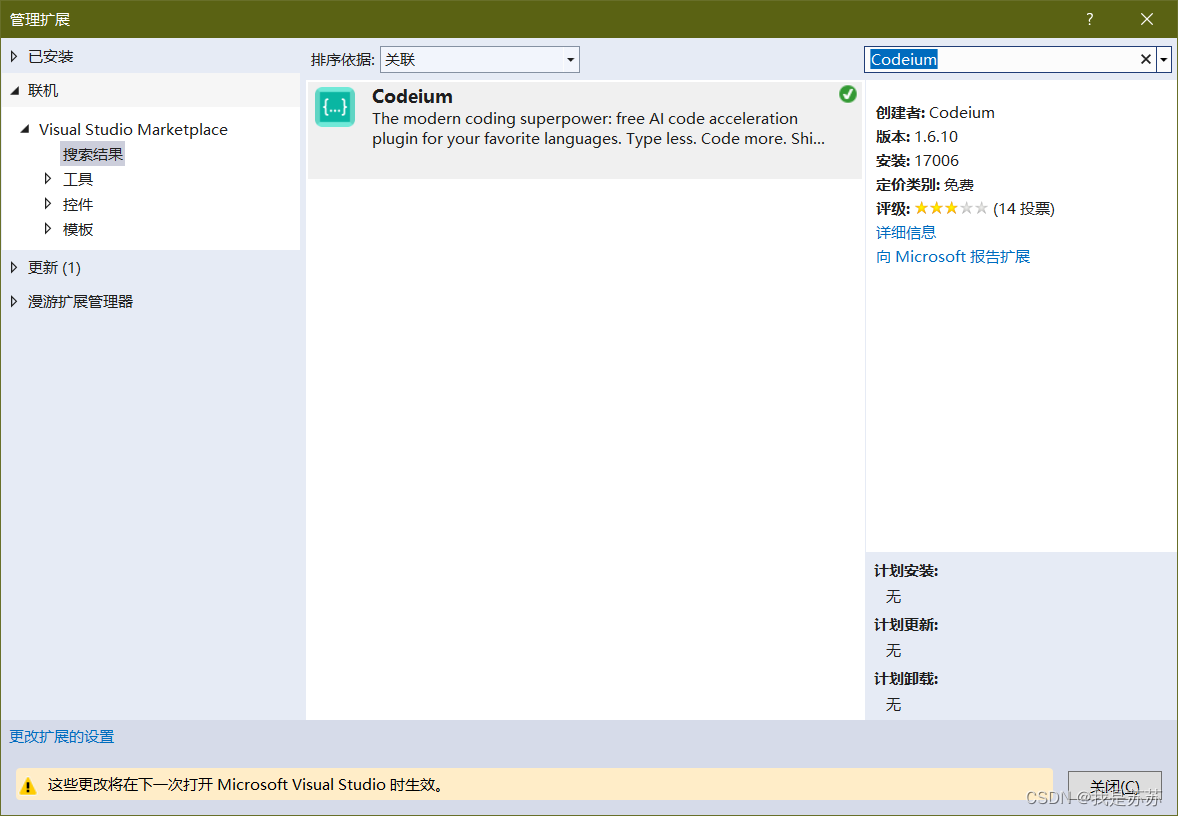Click the green installed checkmark on Codeium

pyautogui.click(x=847, y=94)
